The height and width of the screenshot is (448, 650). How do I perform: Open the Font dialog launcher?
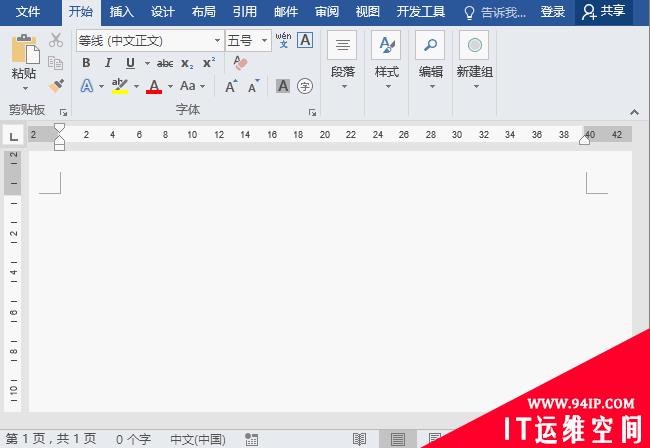click(x=312, y=112)
